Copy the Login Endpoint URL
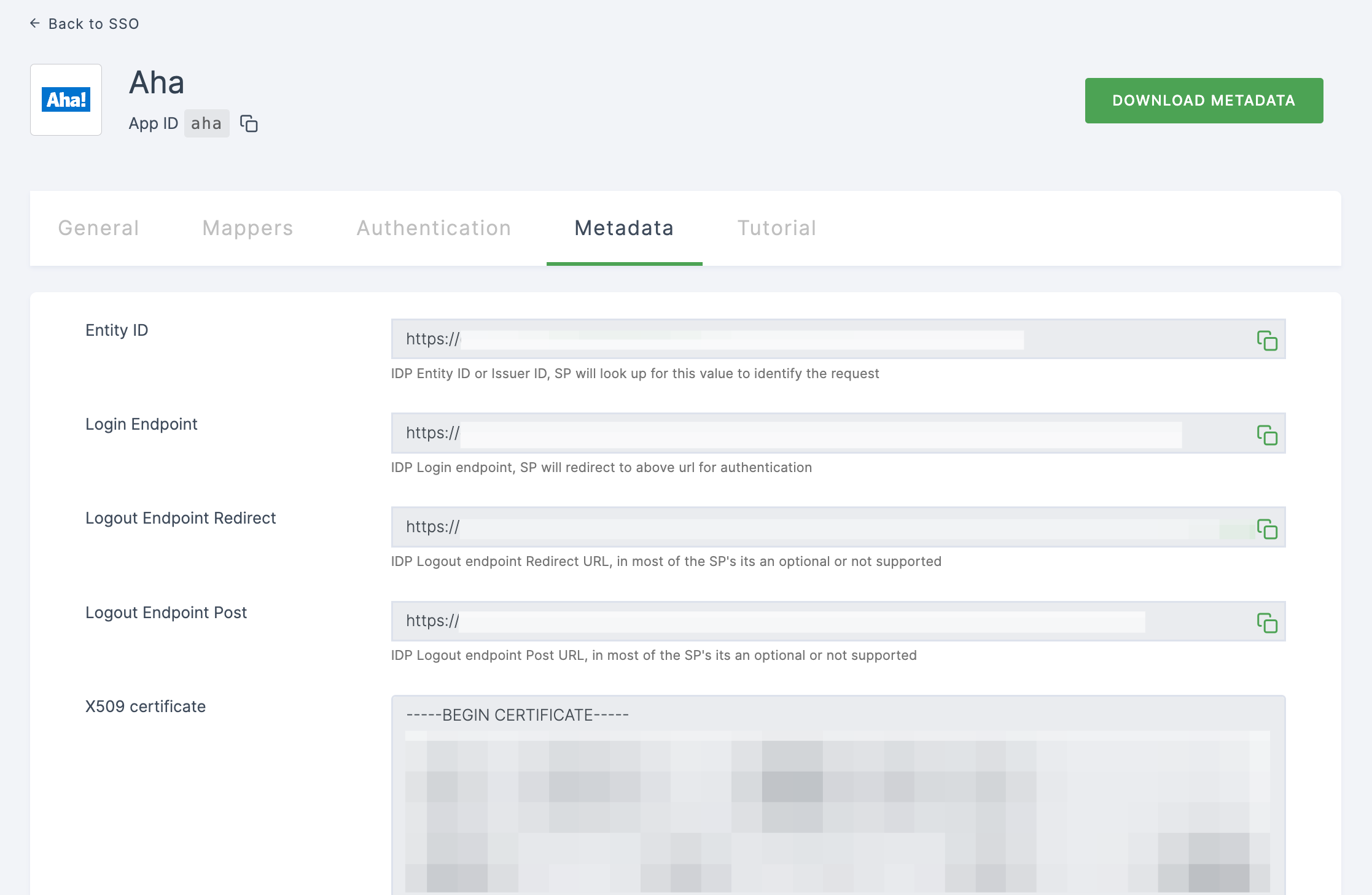Viewport: 1372px width, 895px height. click(x=1267, y=435)
